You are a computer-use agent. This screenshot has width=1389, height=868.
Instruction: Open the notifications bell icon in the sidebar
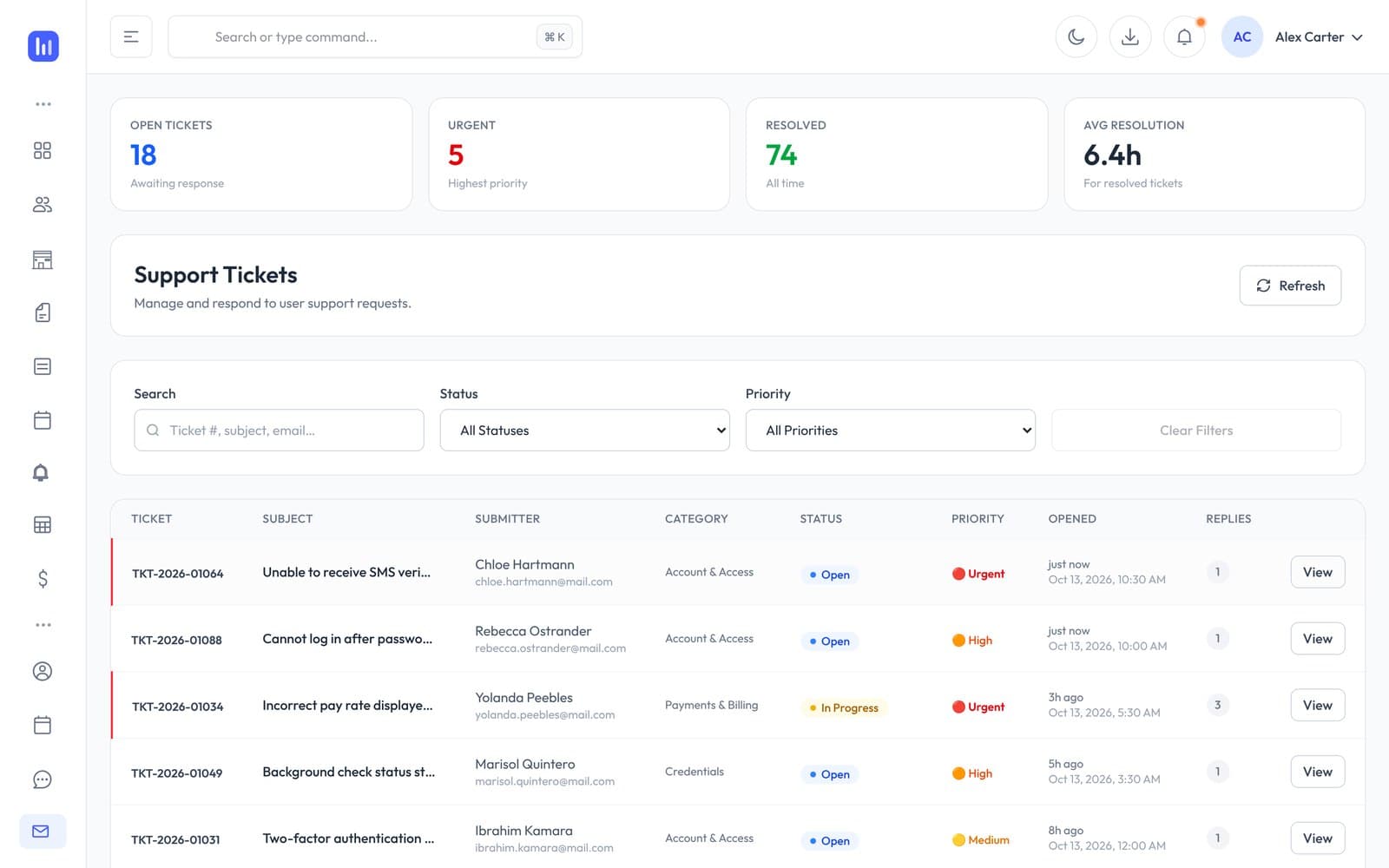point(41,473)
